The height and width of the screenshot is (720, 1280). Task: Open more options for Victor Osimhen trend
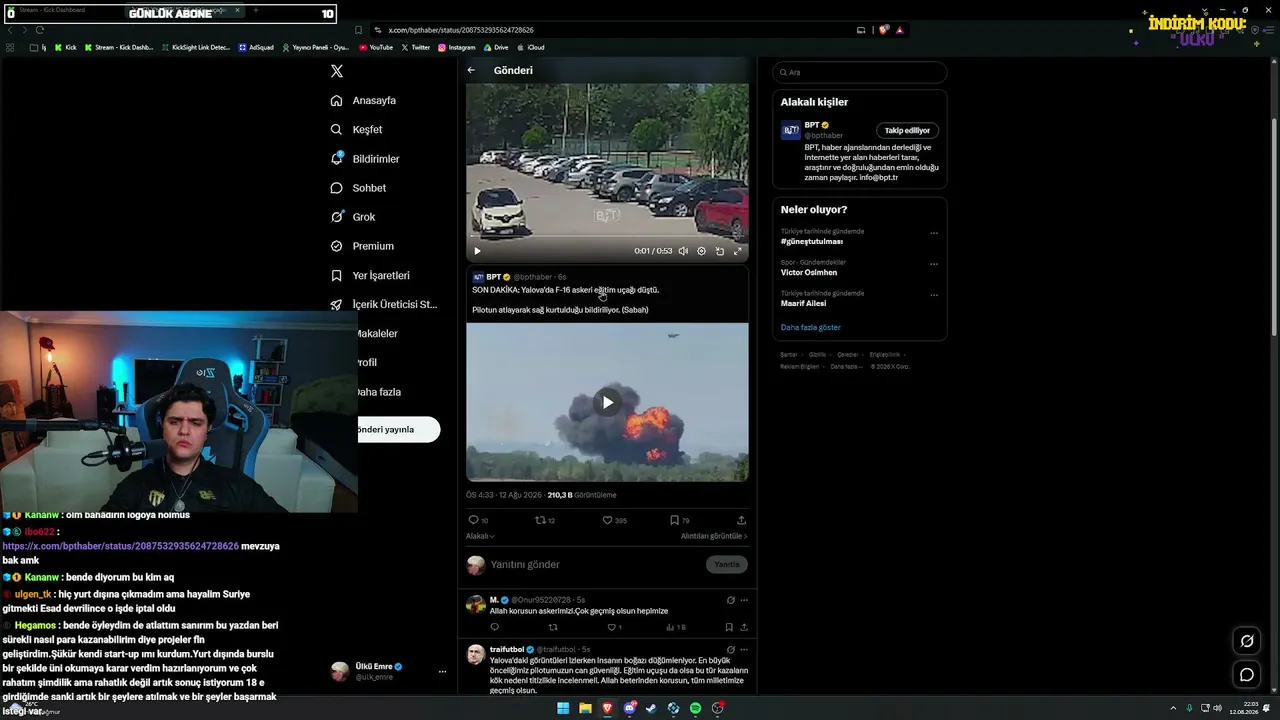934,264
